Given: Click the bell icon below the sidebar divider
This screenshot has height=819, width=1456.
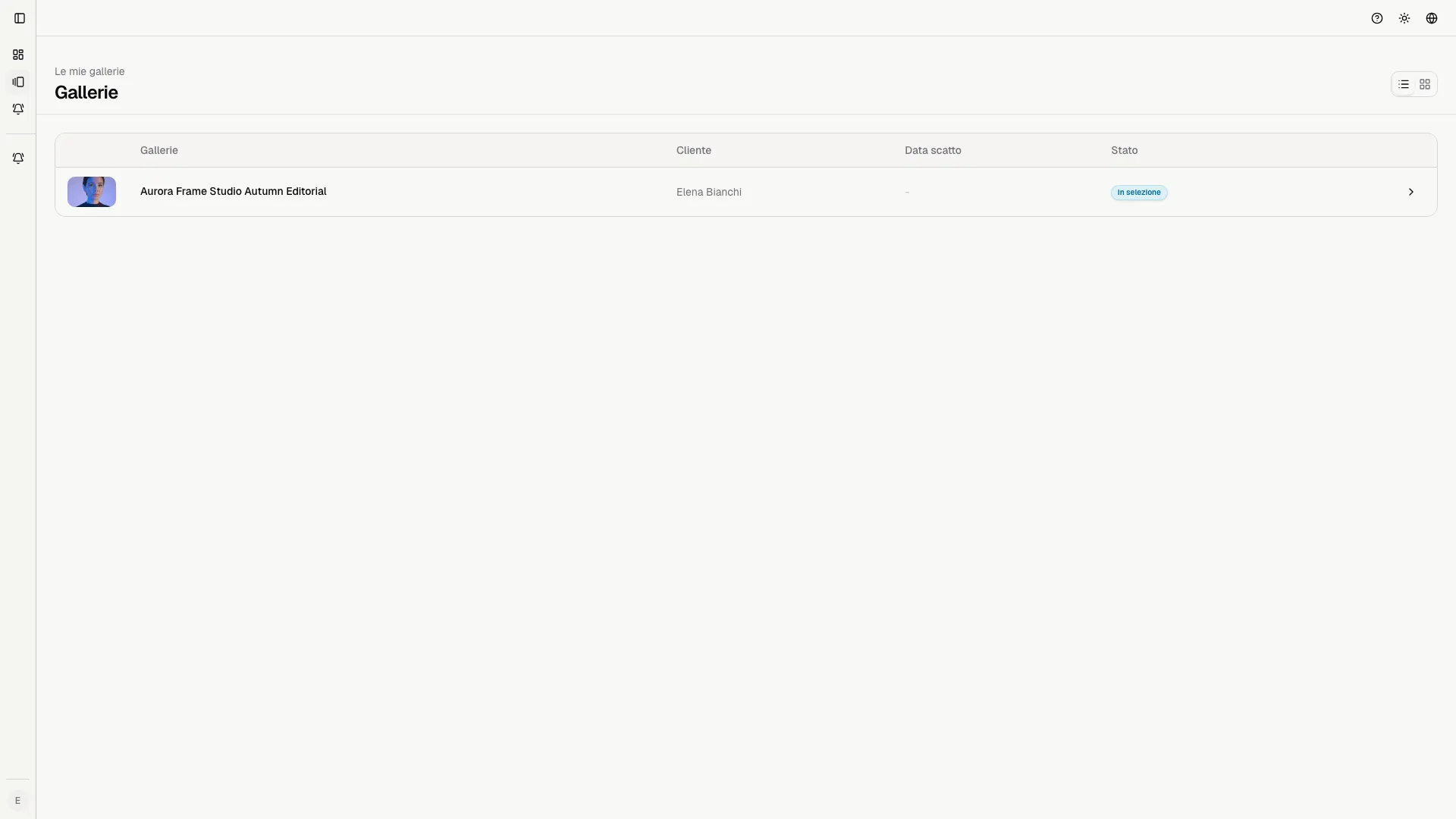Looking at the screenshot, I should point(18,158).
